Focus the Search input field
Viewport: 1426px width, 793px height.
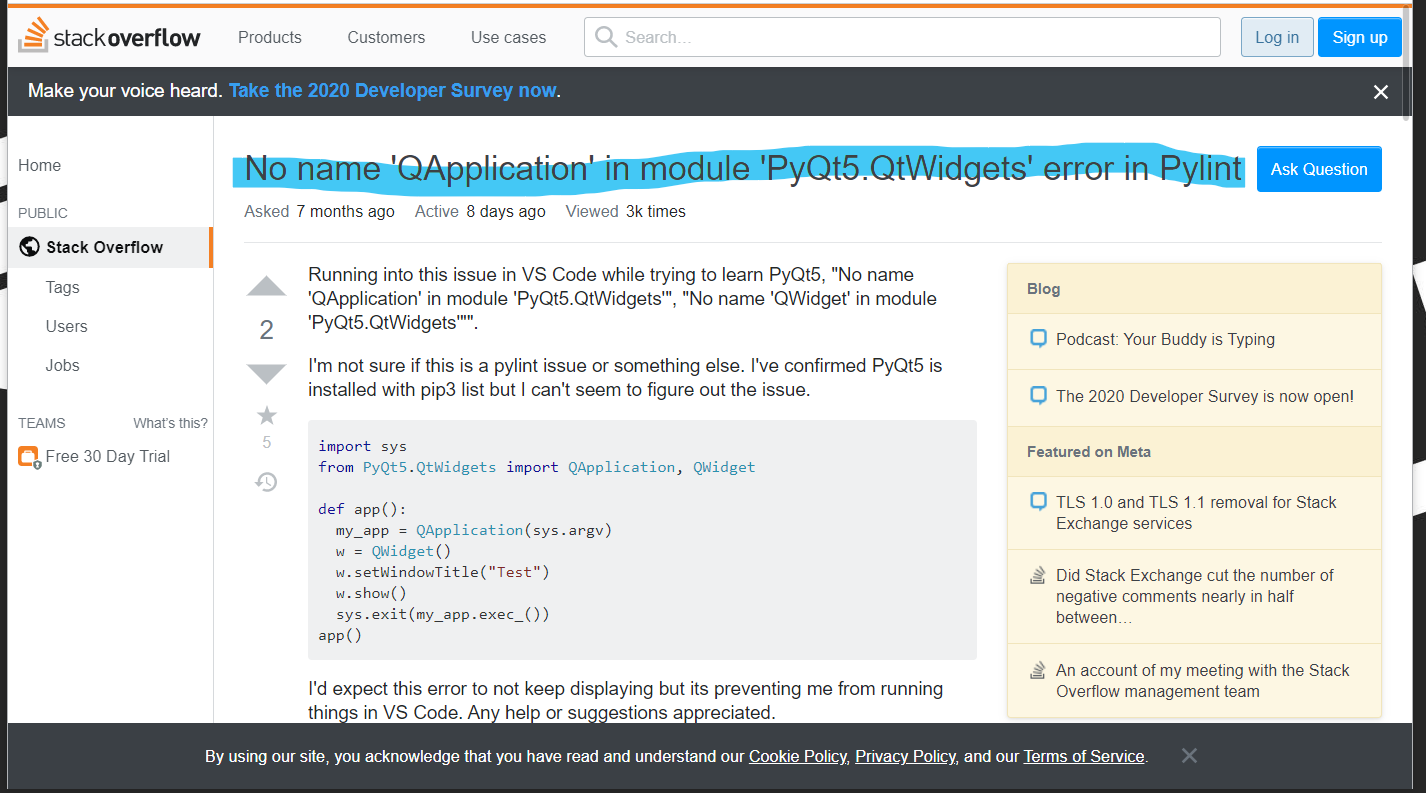click(902, 37)
